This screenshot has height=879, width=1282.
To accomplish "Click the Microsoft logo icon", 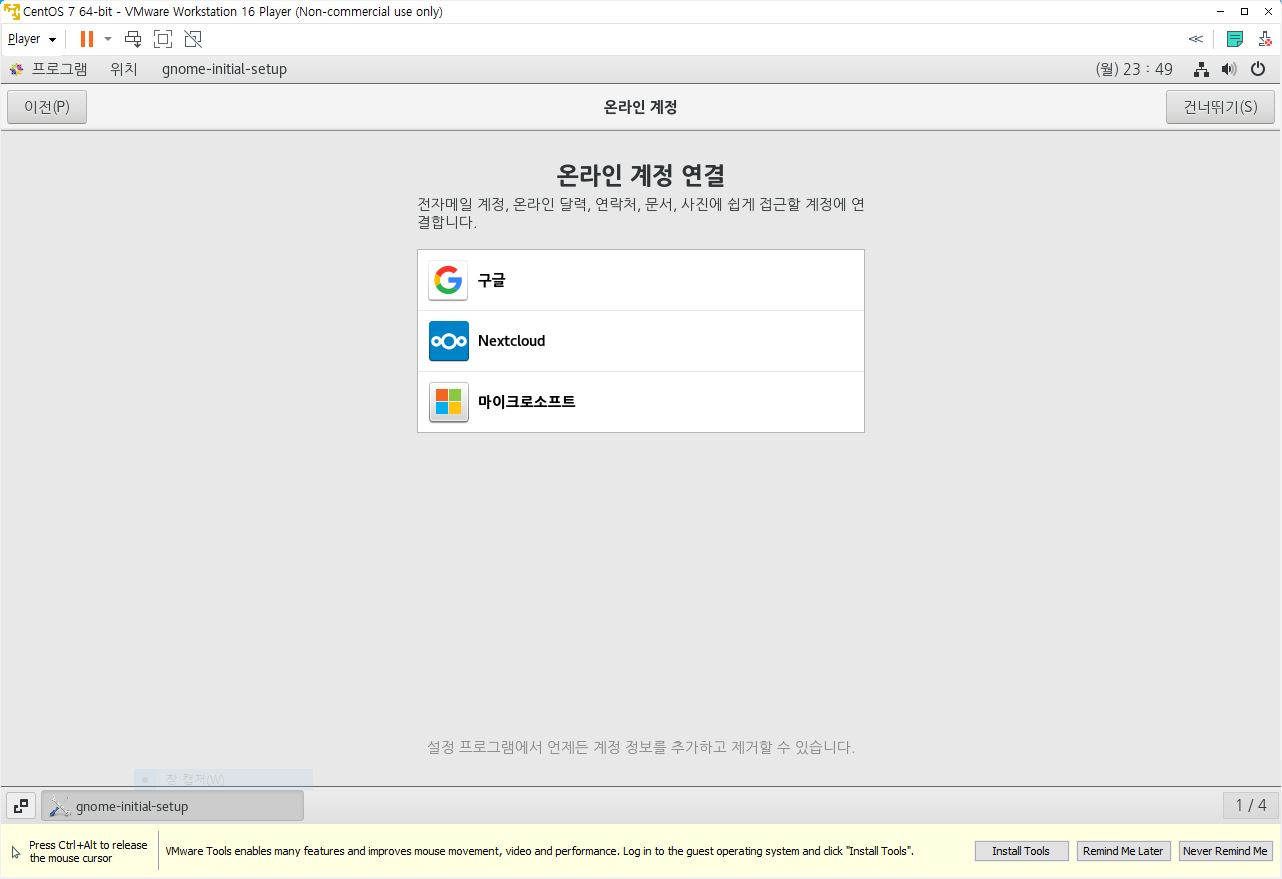I will 448,402.
